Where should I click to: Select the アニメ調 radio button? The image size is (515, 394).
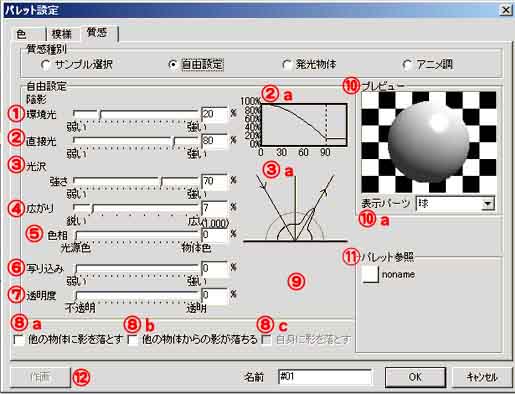click(407, 64)
